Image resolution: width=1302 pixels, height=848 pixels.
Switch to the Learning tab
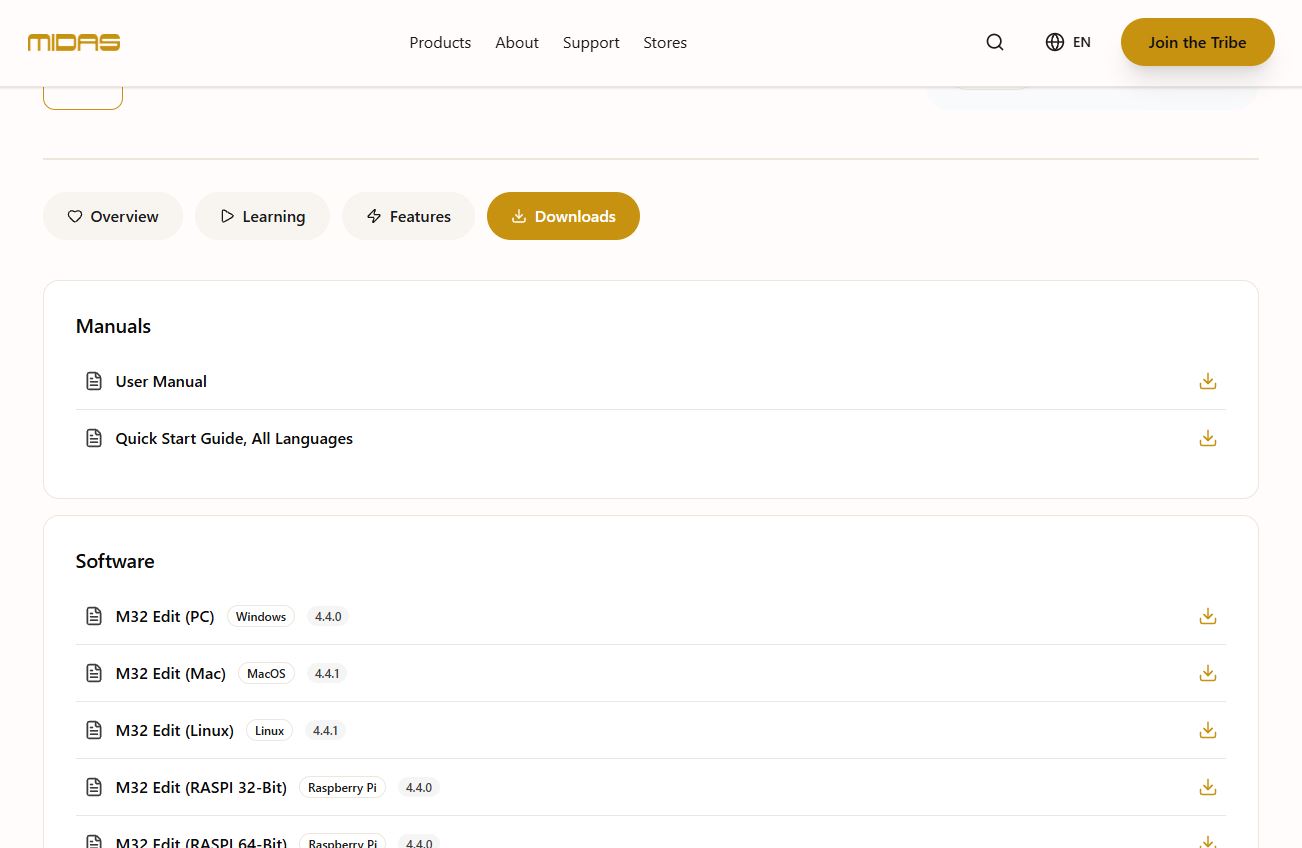[262, 216]
